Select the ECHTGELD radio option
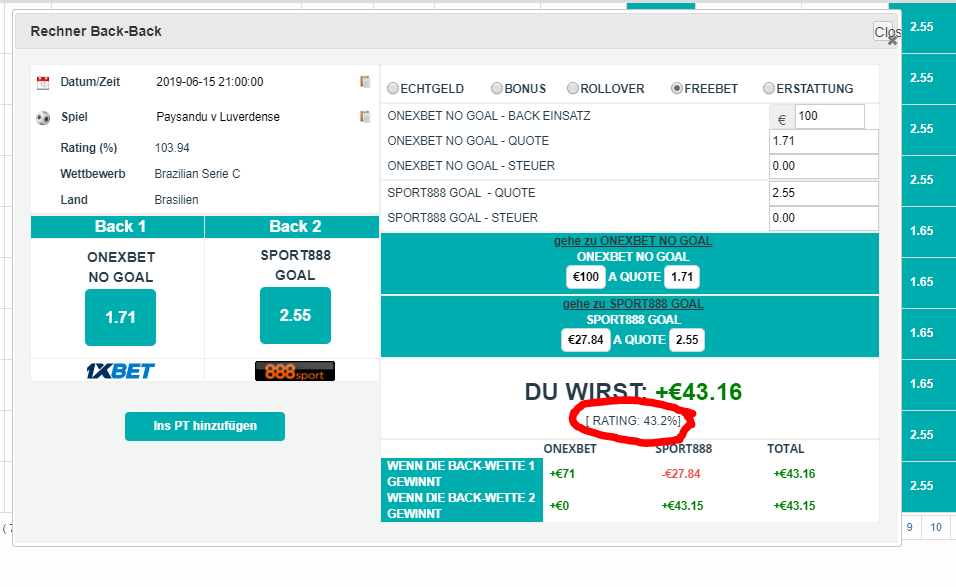The image size is (956, 587). point(393,88)
